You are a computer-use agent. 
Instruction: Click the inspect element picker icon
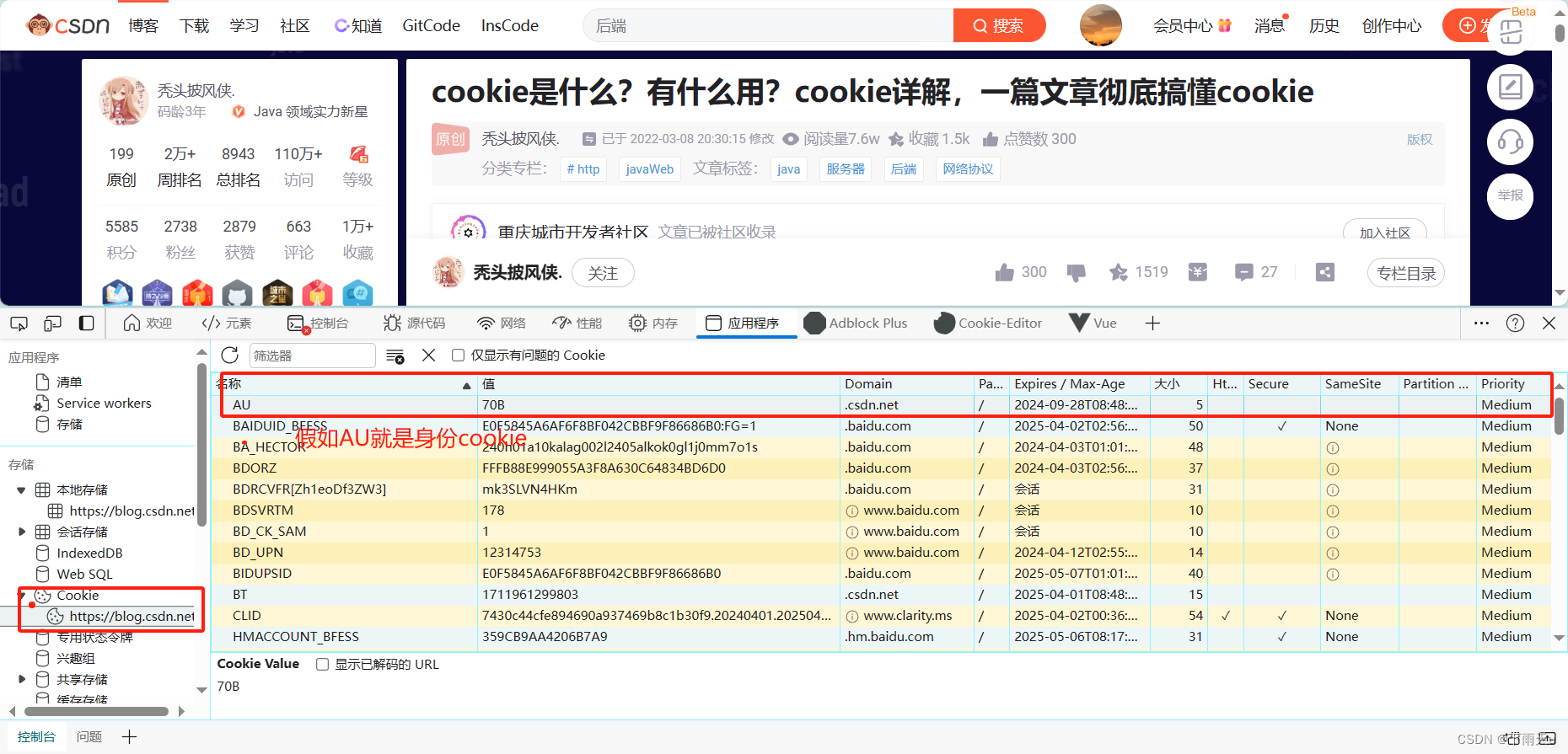(19, 324)
